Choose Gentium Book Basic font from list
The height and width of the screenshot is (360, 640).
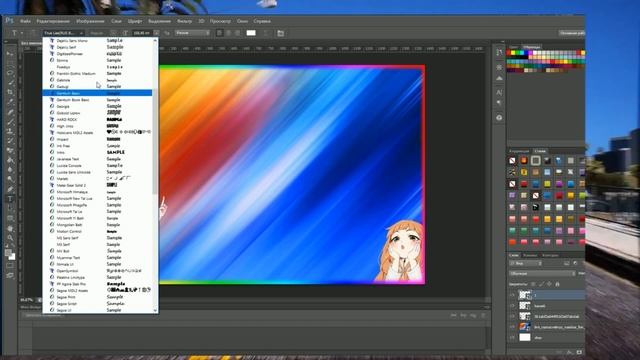click(98, 100)
